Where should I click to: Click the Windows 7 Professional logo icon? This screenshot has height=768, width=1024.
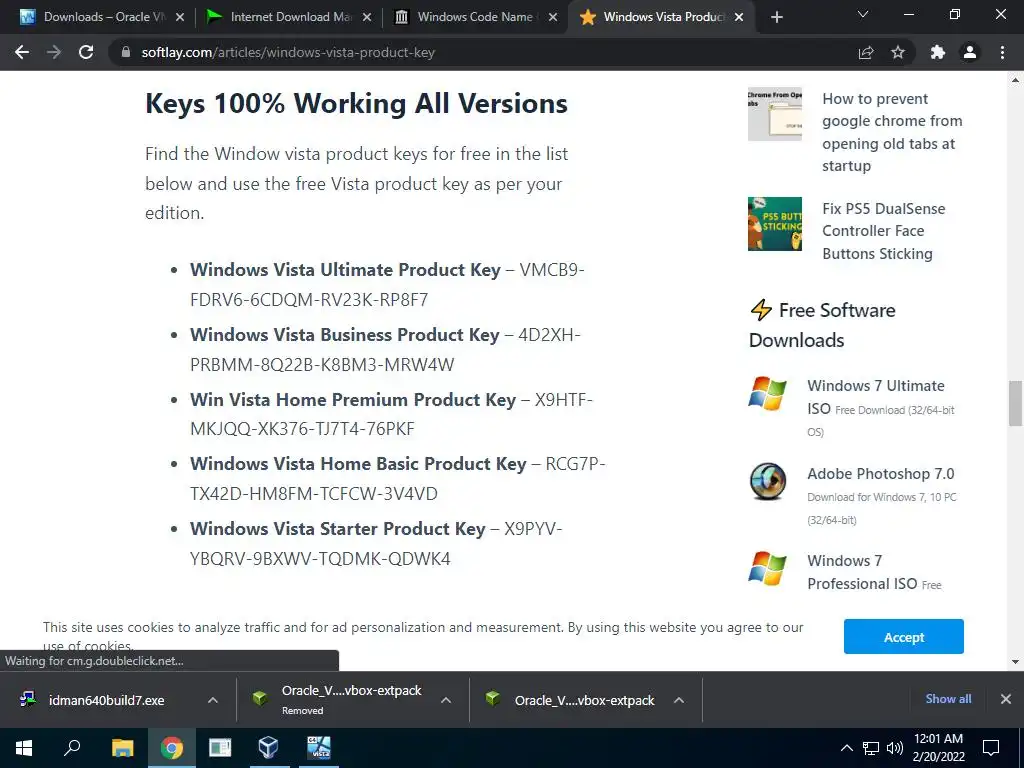(767, 568)
